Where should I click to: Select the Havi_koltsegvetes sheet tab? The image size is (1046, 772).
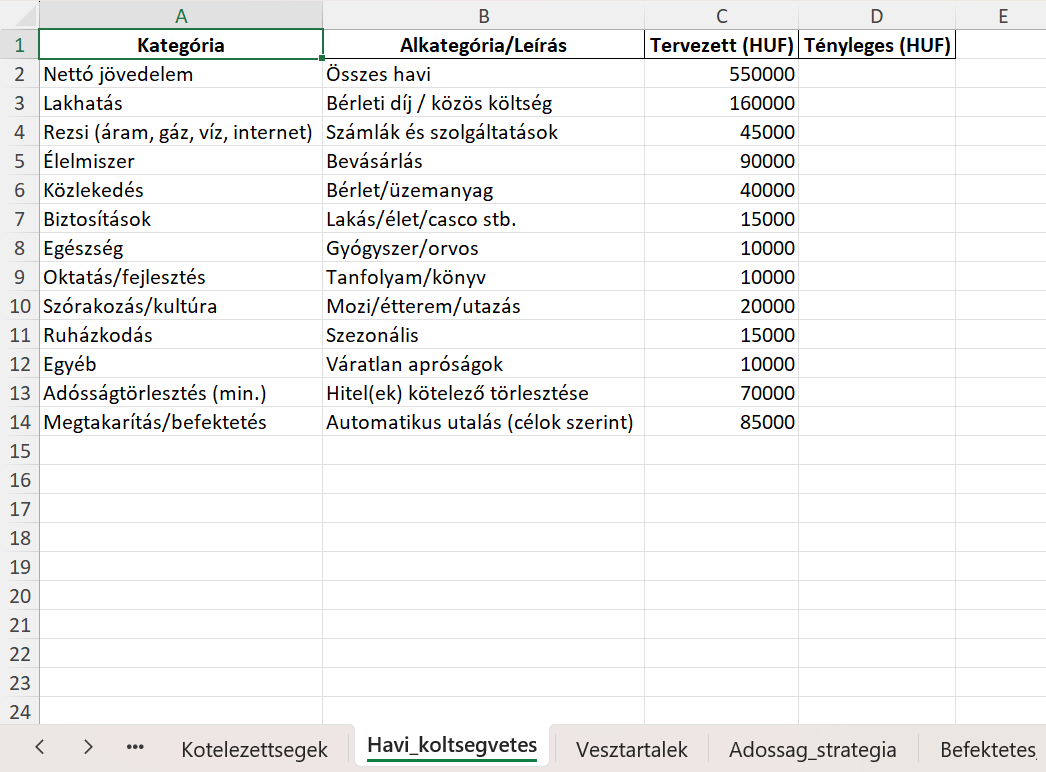tap(452, 745)
